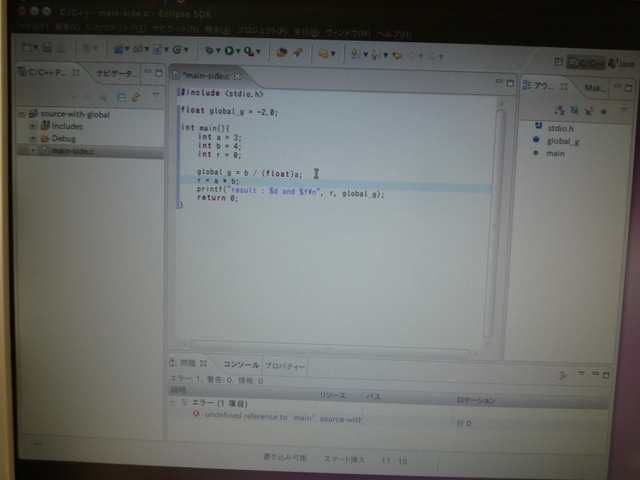Viewport: 640px width, 480px height.
Task: Open the ヘルプ(H) menu
Action: (x=394, y=34)
